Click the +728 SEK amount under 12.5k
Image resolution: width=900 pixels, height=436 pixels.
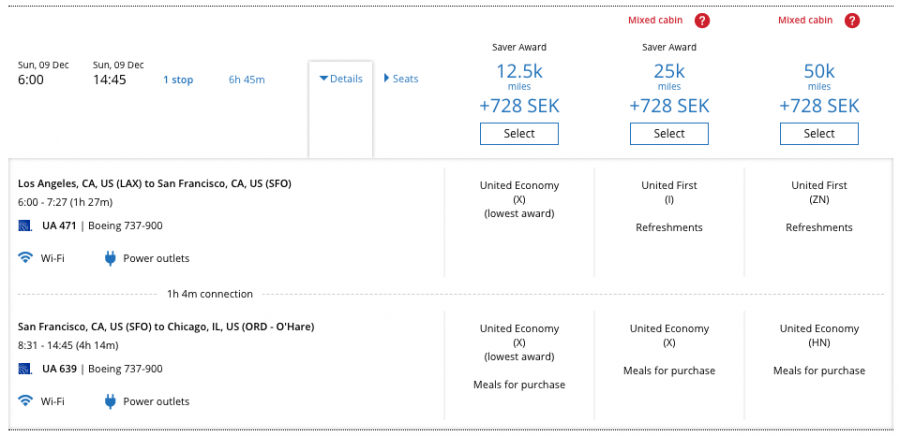tap(519, 106)
